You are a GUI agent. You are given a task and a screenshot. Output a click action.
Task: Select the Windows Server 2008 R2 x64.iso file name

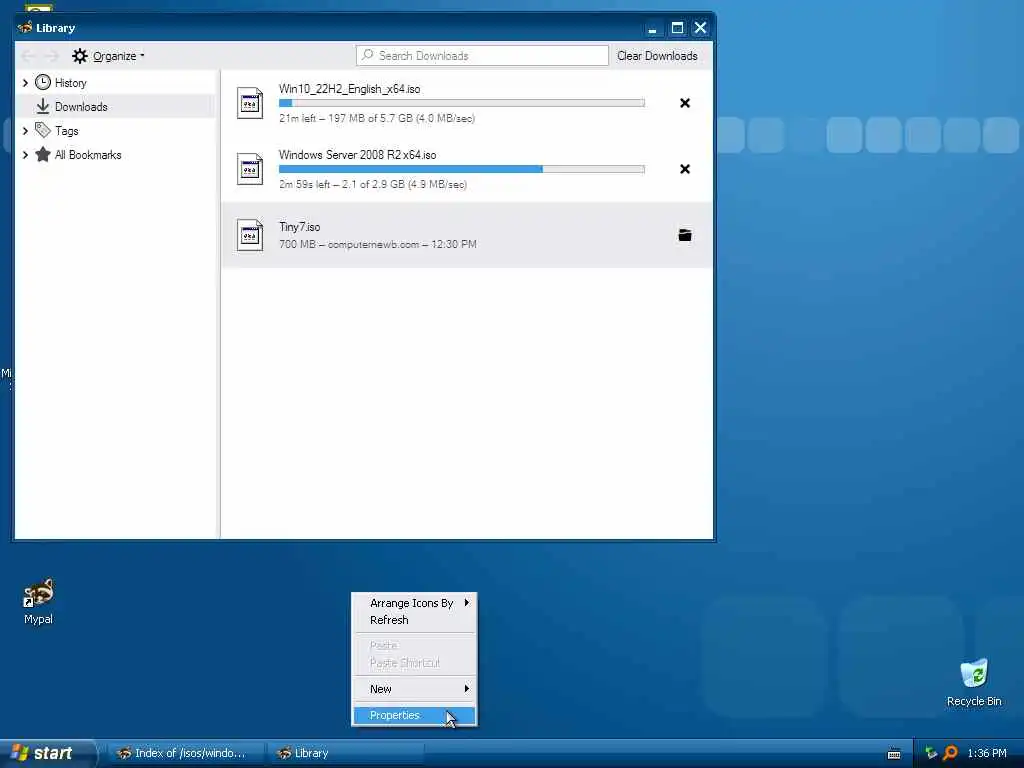tap(357, 155)
